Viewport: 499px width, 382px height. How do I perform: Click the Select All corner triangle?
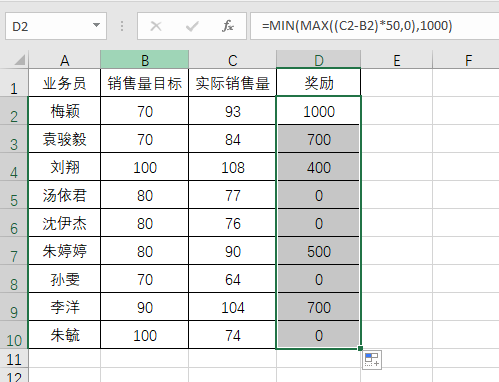19,60
